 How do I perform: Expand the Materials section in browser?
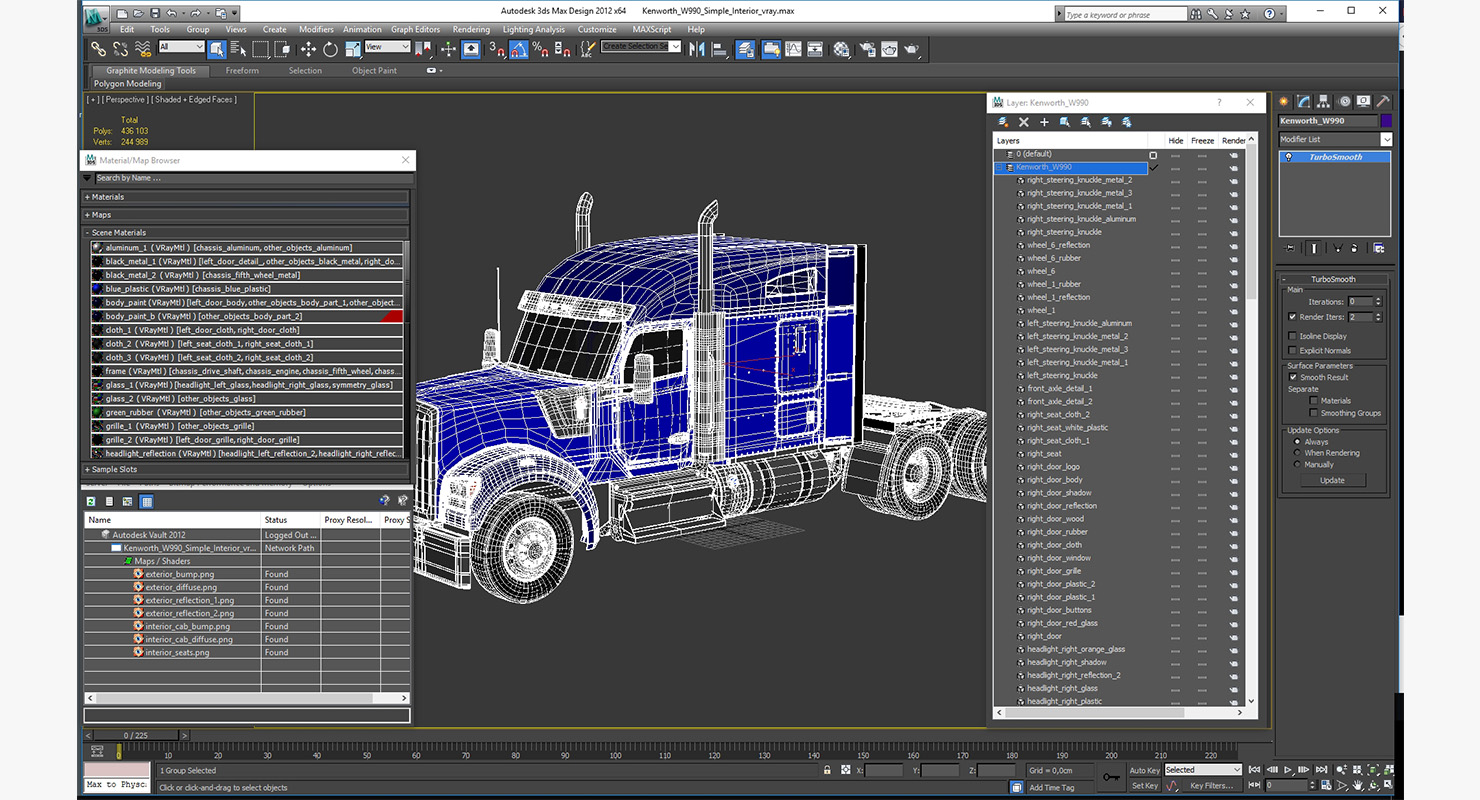coord(246,197)
